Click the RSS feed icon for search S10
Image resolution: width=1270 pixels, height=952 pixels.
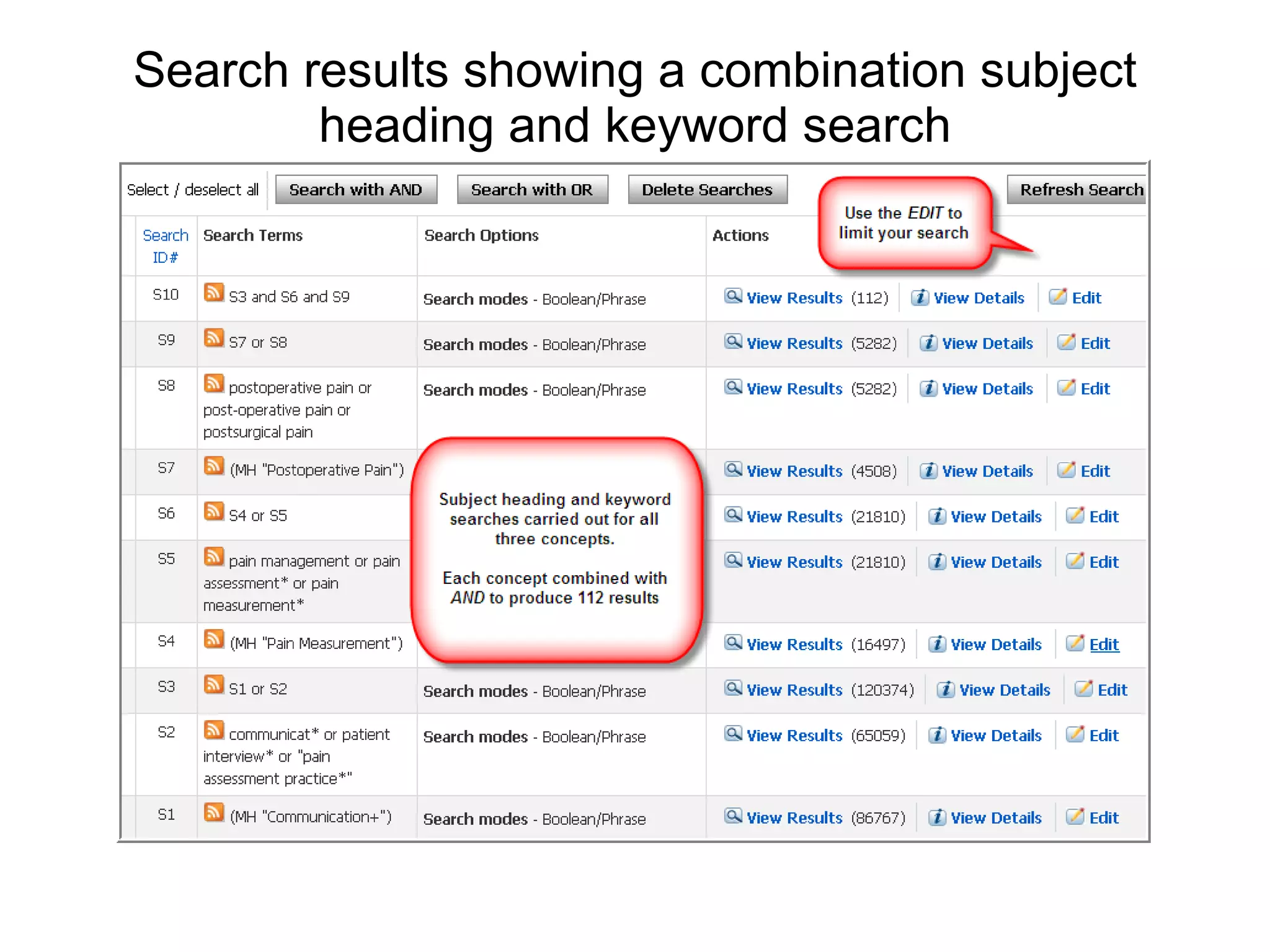point(213,293)
